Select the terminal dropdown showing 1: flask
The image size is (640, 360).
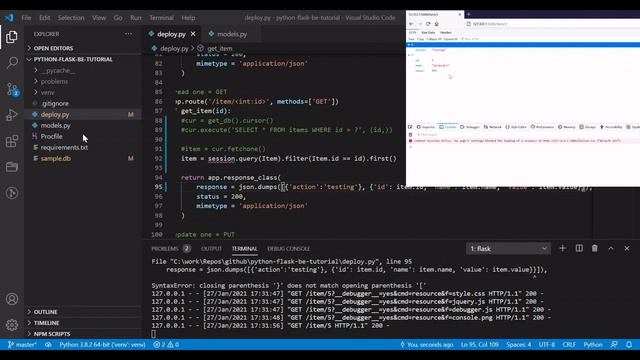pyautogui.click(x=508, y=248)
